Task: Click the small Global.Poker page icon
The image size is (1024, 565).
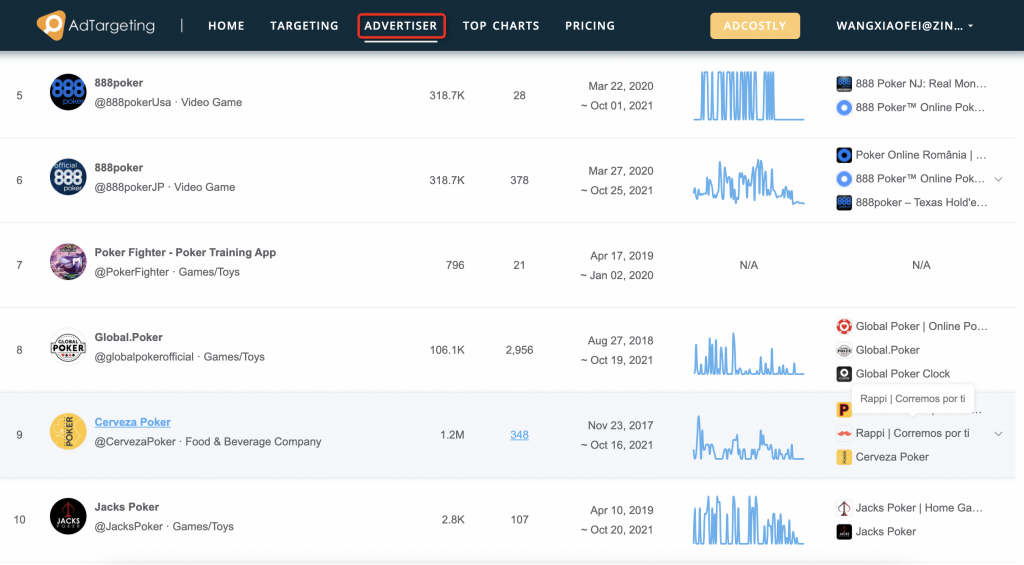Action: click(x=844, y=350)
